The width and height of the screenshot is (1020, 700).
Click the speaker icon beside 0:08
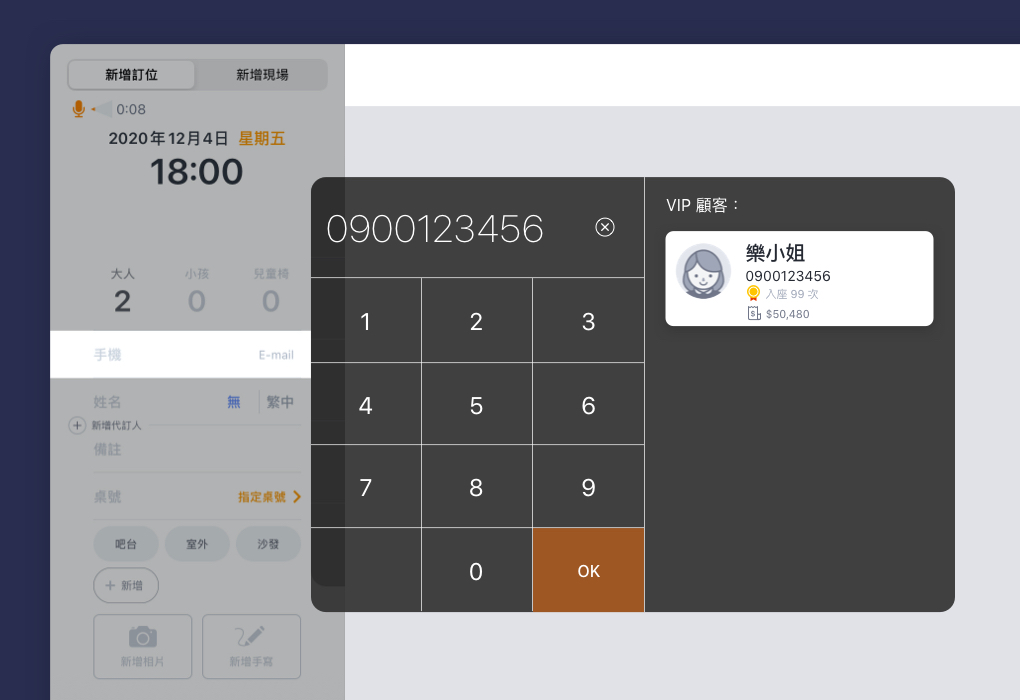pos(102,109)
